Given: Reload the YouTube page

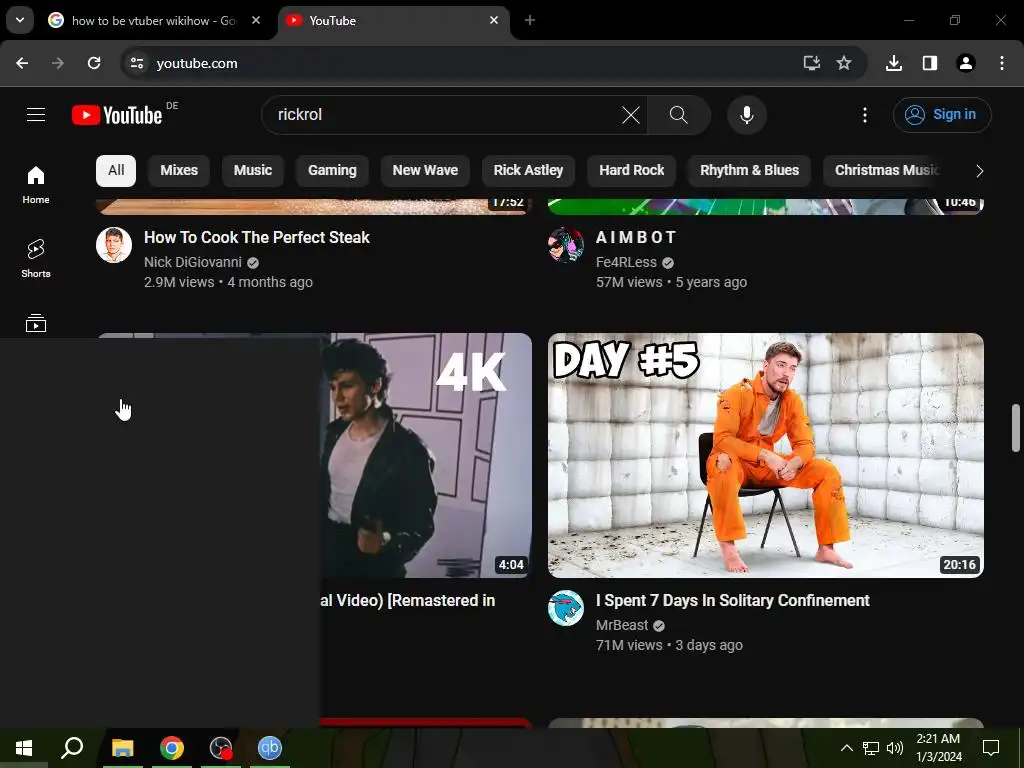Looking at the screenshot, I should pyautogui.click(x=94, y=63).
